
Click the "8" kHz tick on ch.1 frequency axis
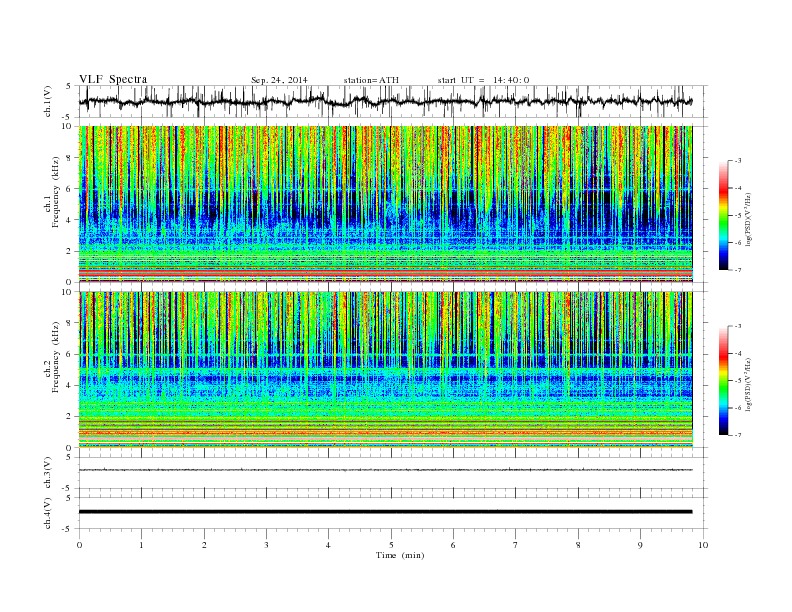[70, 158]
